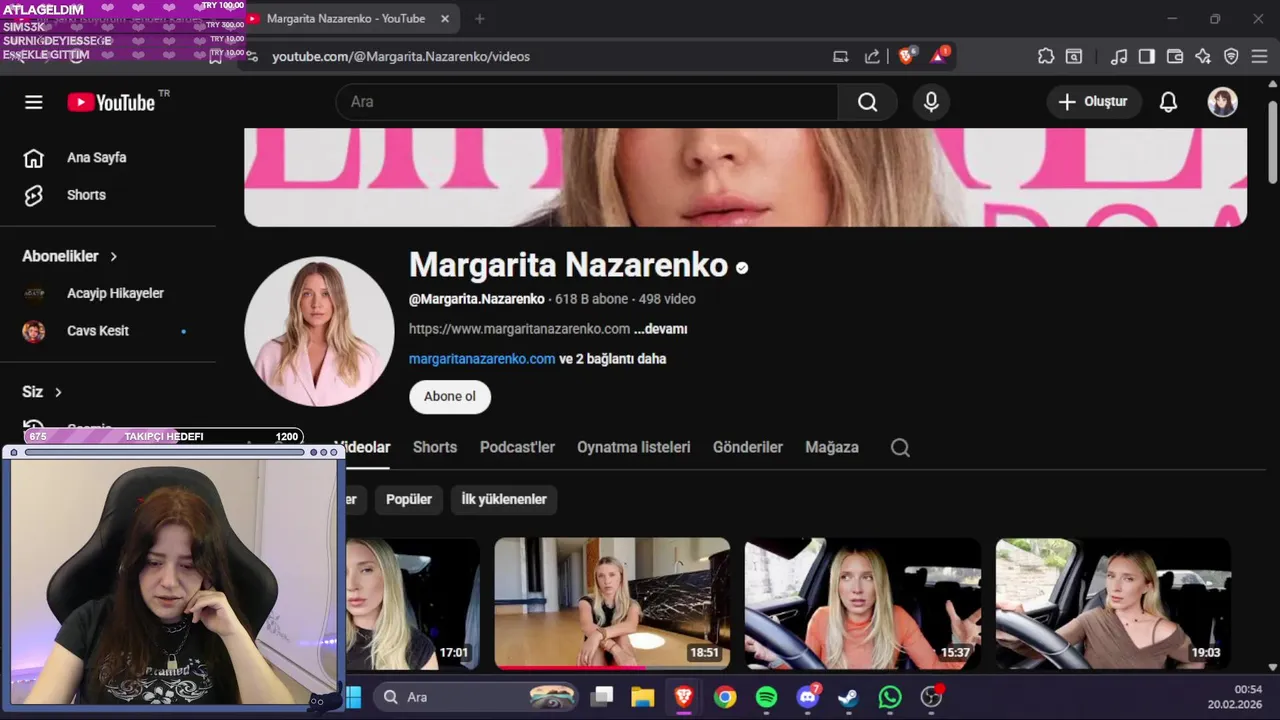1280x720 pixels.
Task: Open Steam from taskbar
Action: [x=848, y=697]
